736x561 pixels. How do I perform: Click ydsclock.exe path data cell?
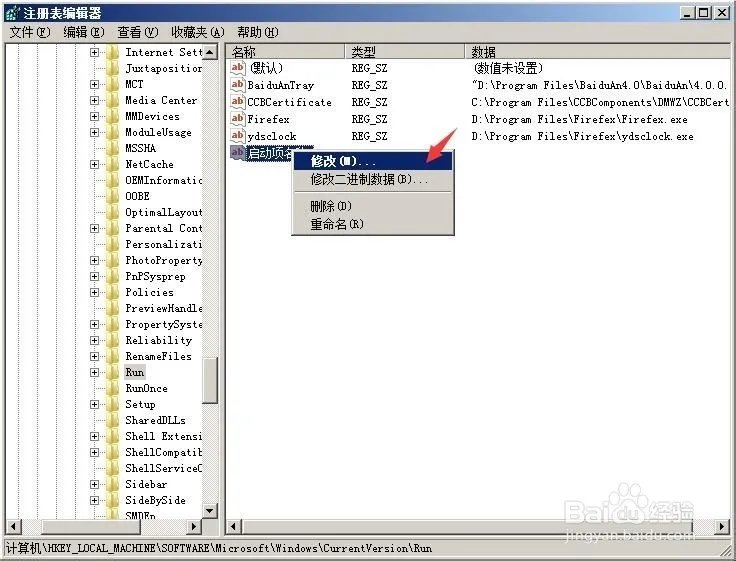click(582, 136)
